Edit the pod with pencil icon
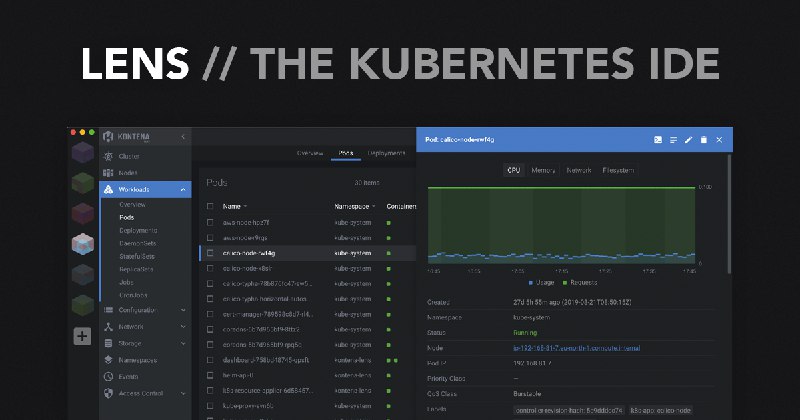 (x=688, y=140)
